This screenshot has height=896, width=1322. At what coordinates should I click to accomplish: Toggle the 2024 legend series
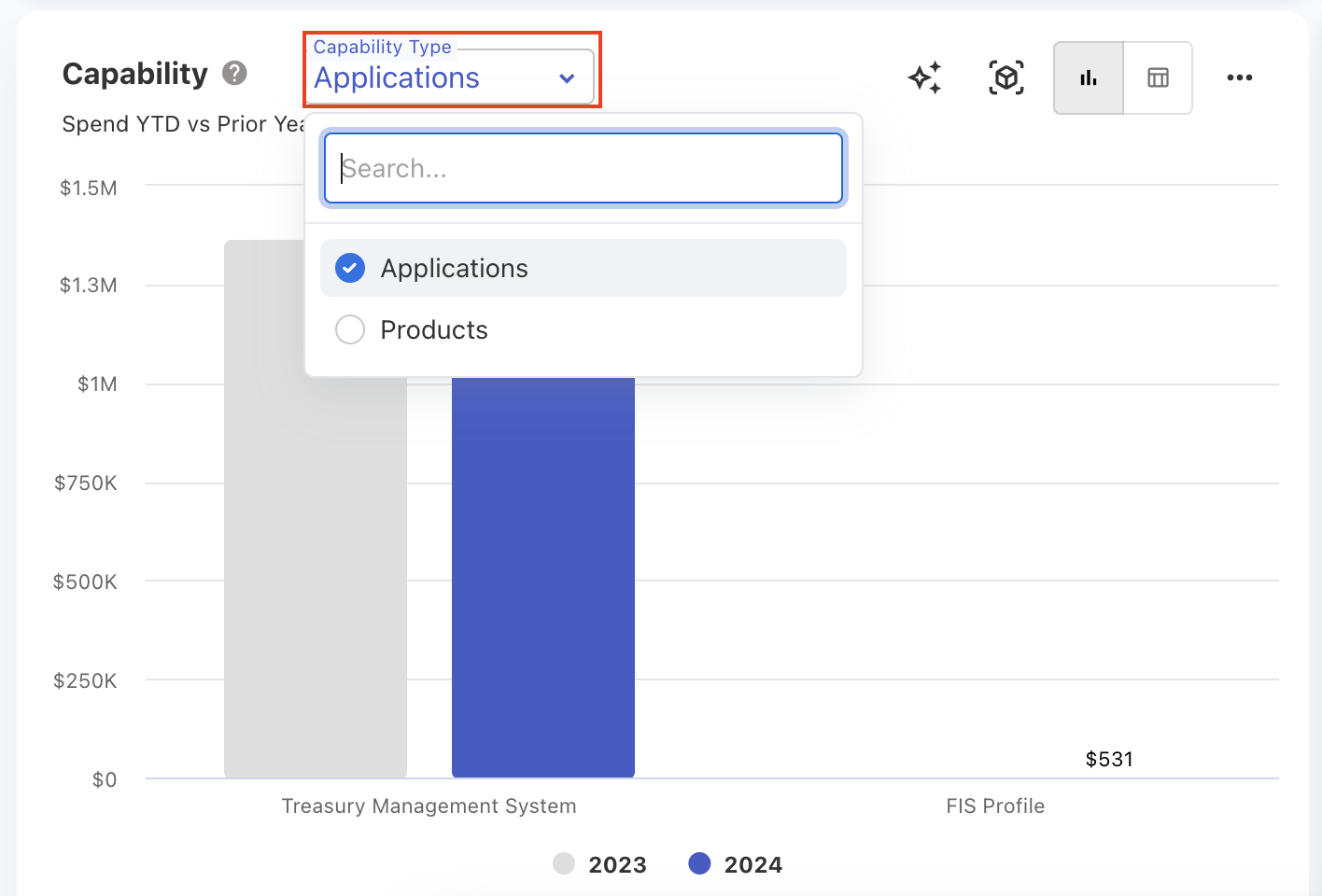736,864
